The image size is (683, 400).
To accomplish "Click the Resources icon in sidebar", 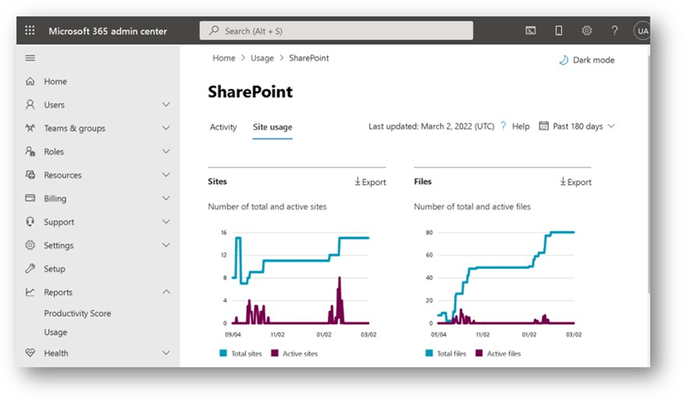I will (30, 175).
